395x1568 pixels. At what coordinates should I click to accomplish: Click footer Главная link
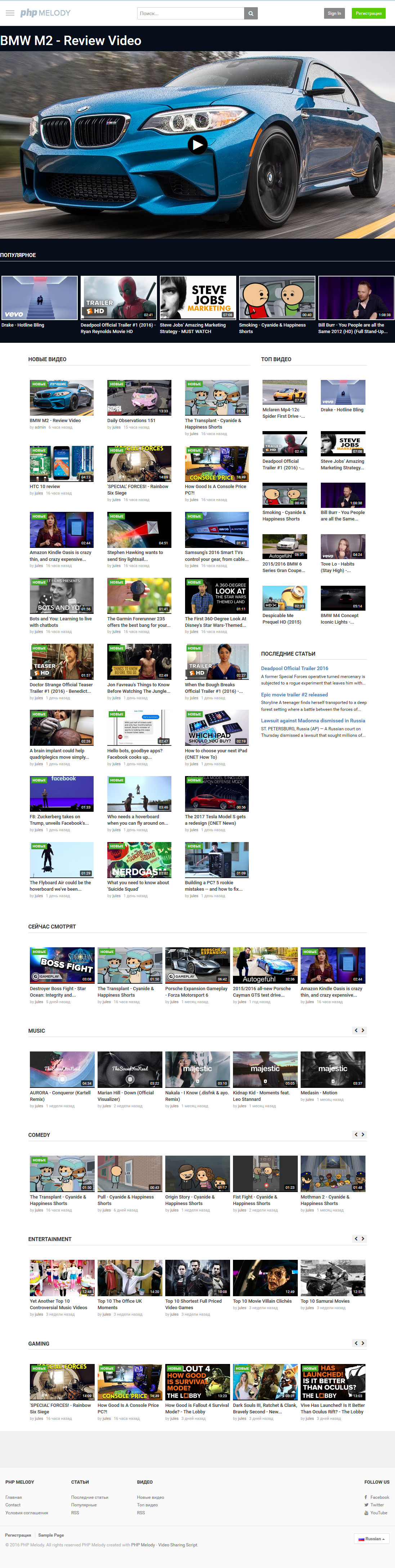[13, 1497]
